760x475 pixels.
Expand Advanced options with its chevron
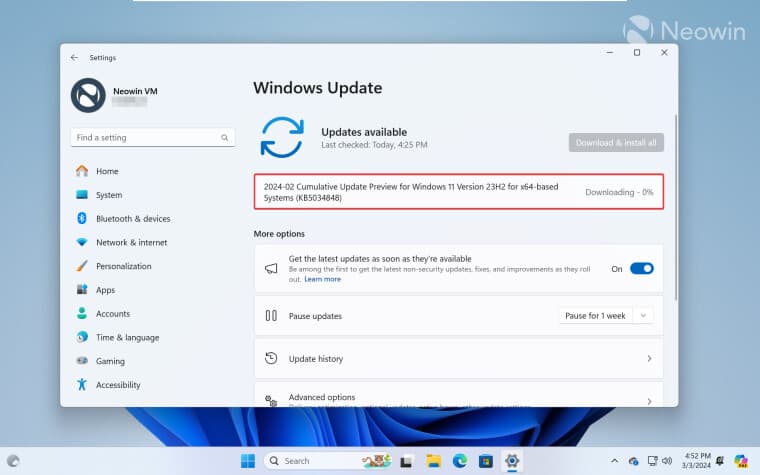[x=649, y=401]
